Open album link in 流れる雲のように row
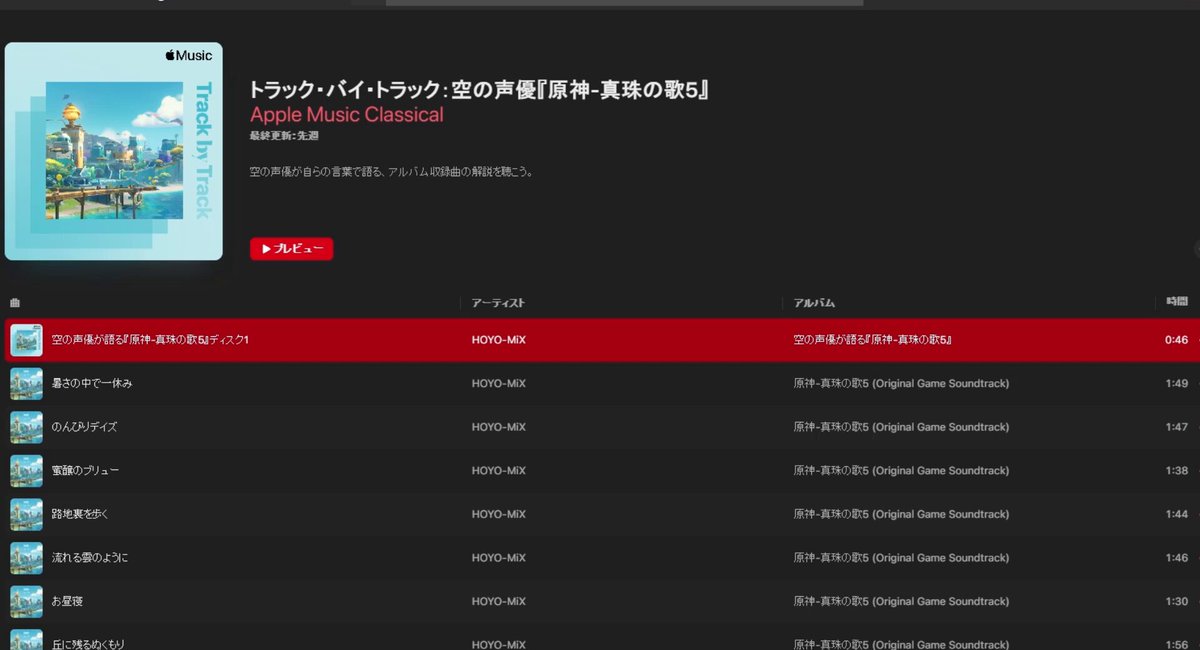This screenshot has height=650, width=1200. (901, 558)
